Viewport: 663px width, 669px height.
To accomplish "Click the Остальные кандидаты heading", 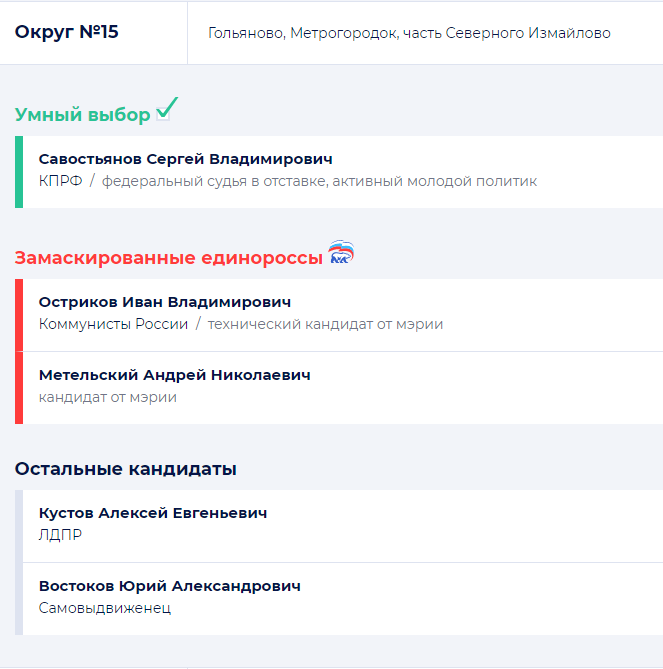I will 125,469.
